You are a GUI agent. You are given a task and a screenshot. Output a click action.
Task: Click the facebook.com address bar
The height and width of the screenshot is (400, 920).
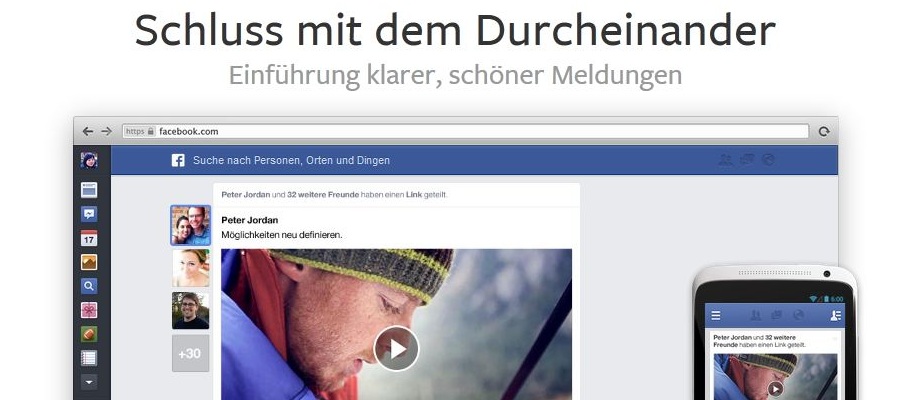(465, 131)
